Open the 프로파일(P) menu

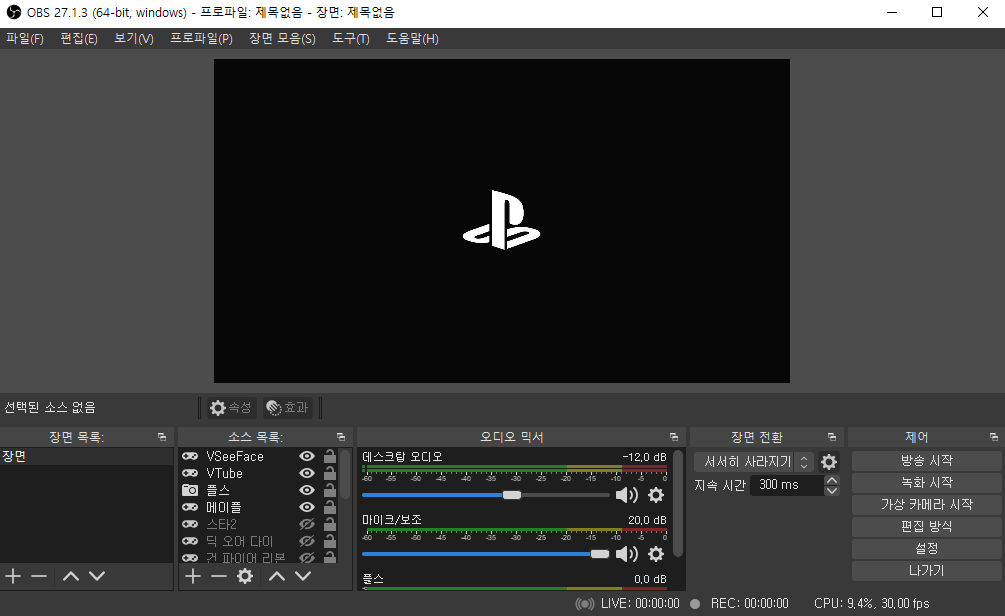click(201, 38)
